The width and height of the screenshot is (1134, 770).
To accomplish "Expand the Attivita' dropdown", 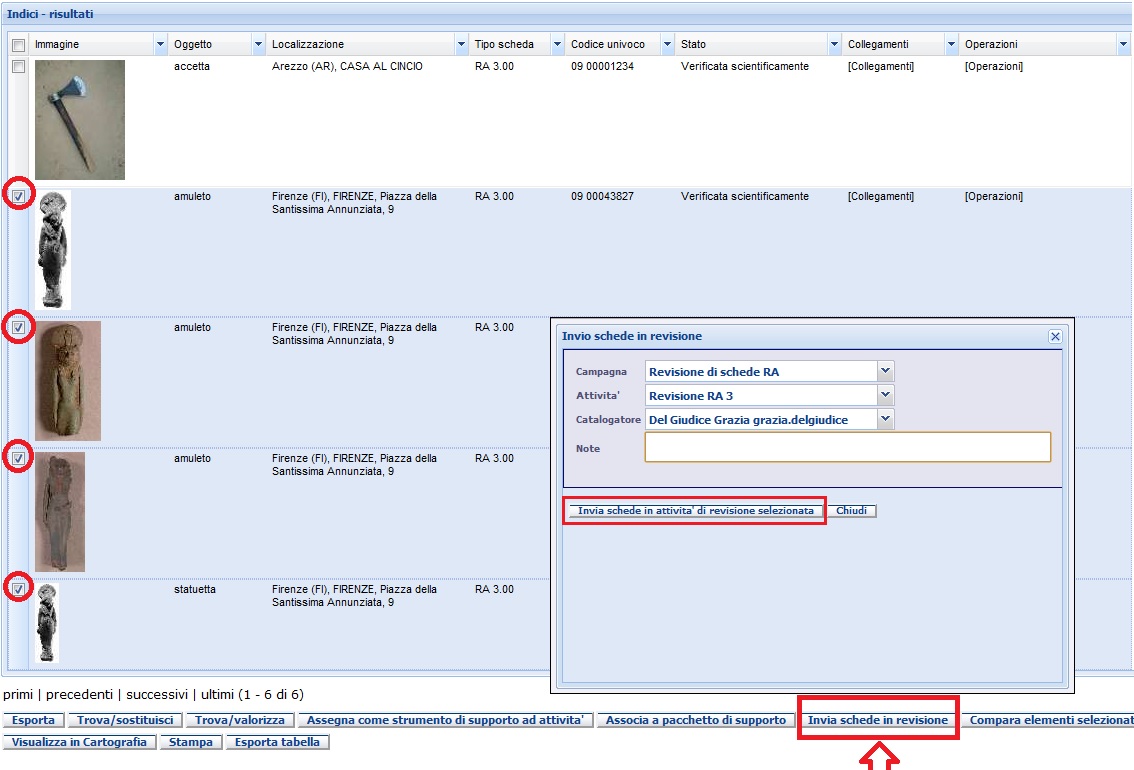I will coord(885,395).
